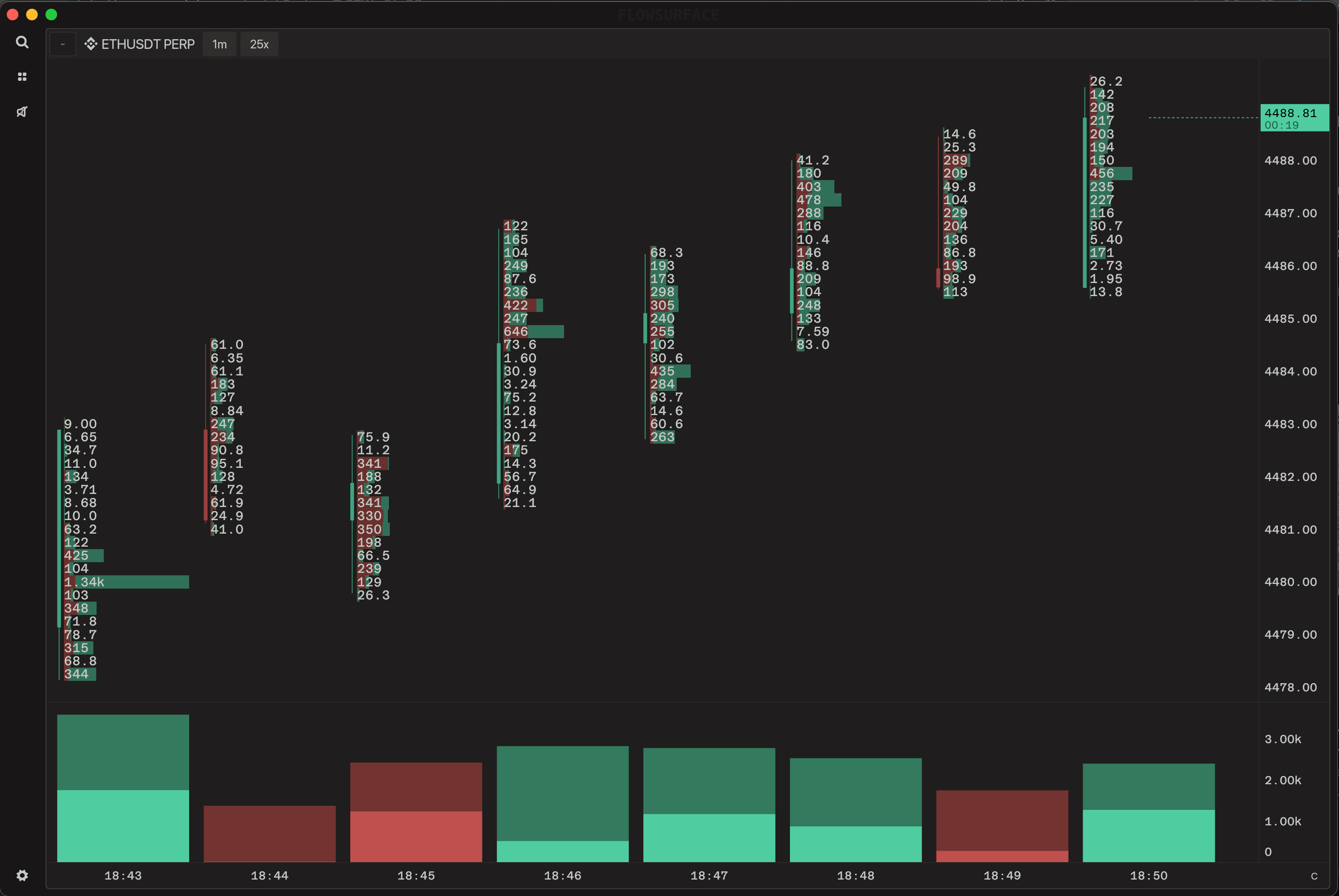Click the 4485.00 price axis label
The height and width of the screenshot is (896, 1339).
[1291, 319]
